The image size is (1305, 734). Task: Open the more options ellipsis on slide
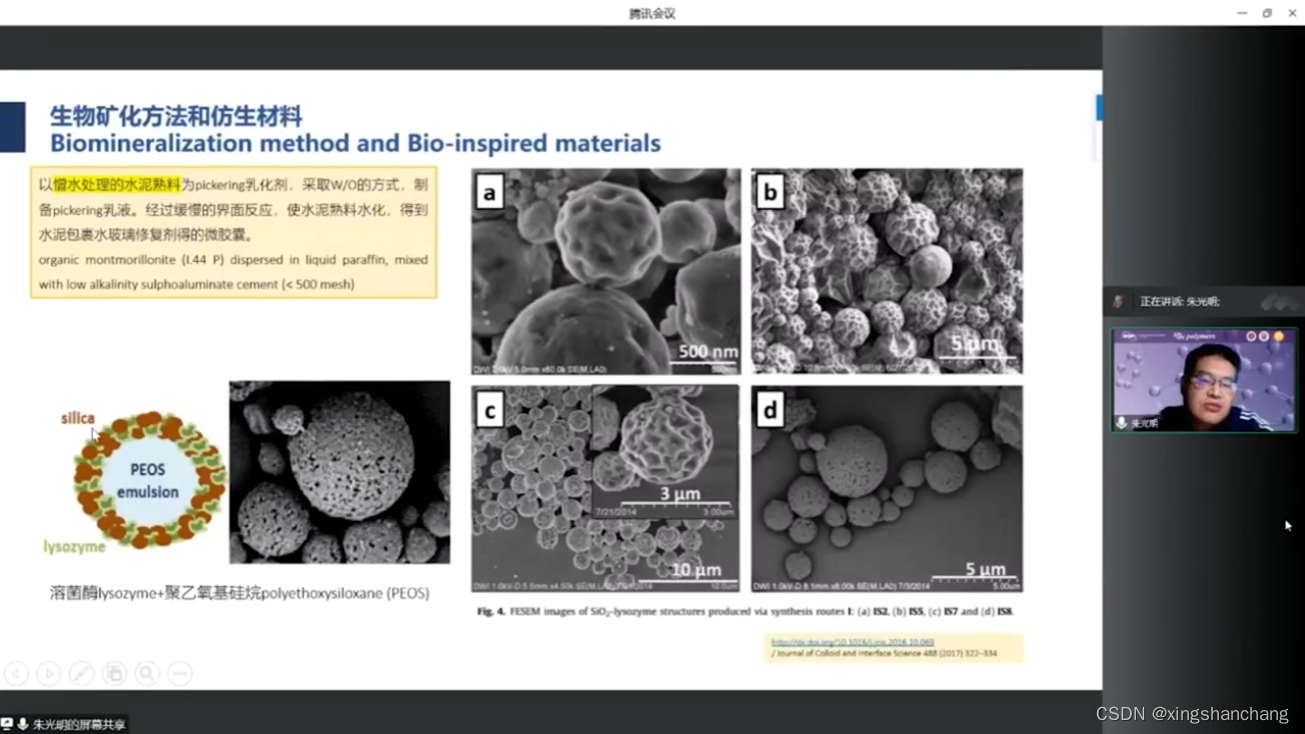[180, 674]
